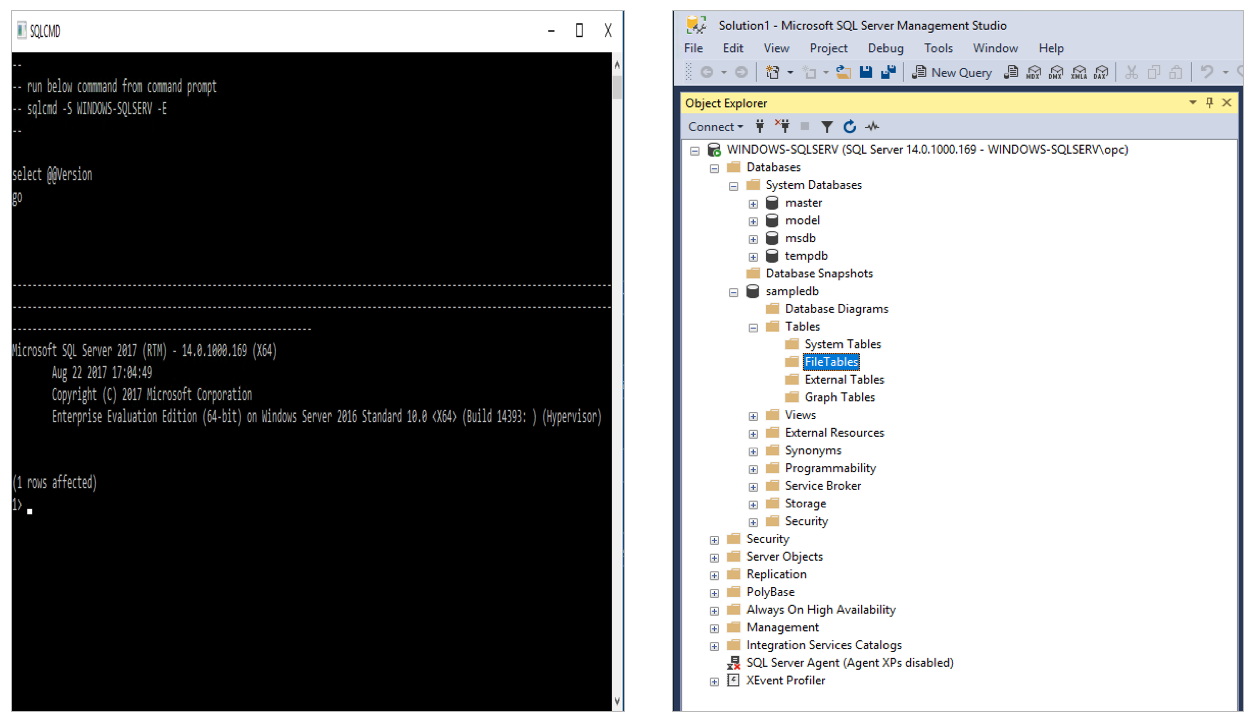Click the Undo arrow icon
The image size is (1259, 722).
1207,72
